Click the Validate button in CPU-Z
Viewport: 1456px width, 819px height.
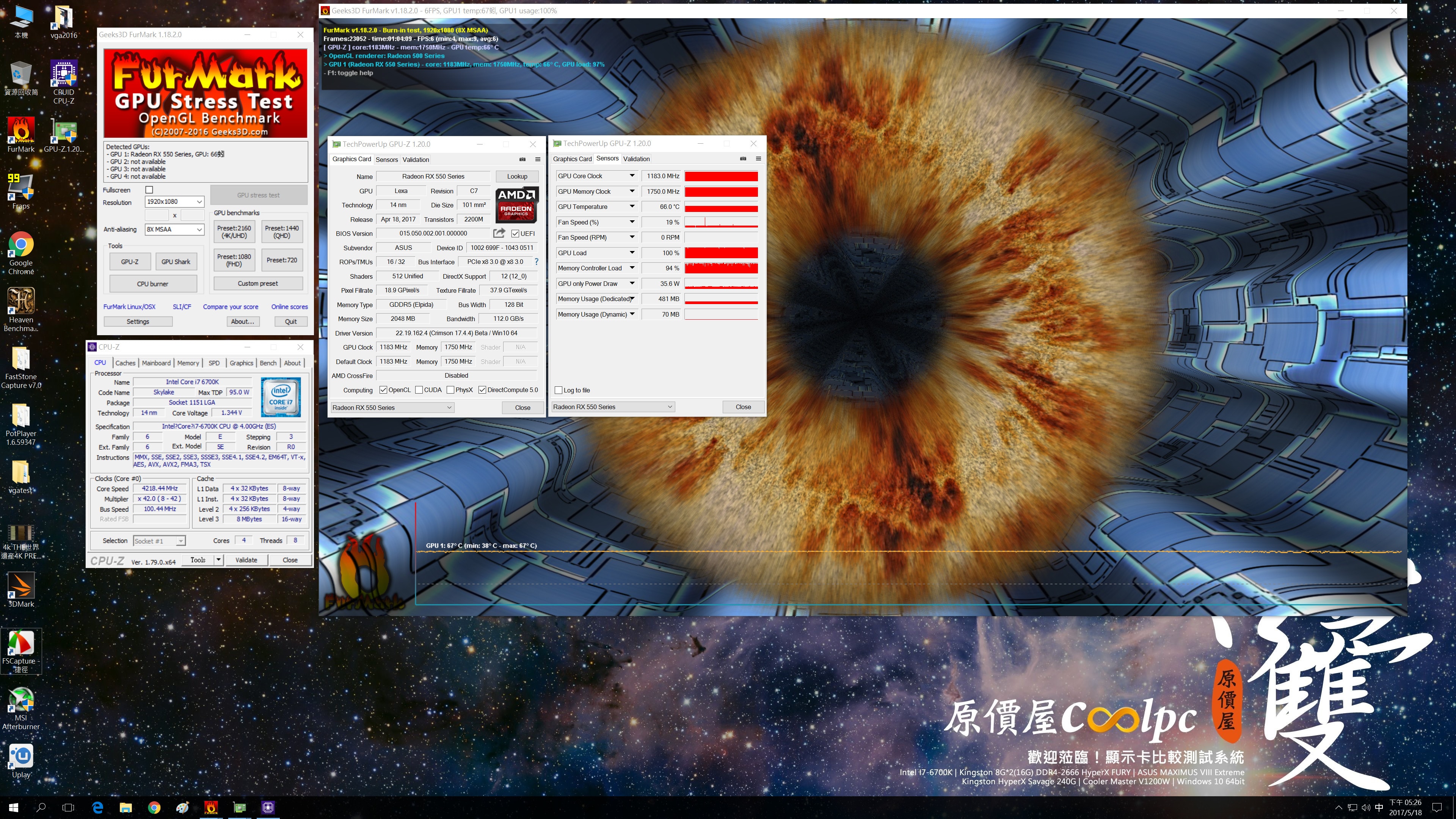click(x=246, y=560)
